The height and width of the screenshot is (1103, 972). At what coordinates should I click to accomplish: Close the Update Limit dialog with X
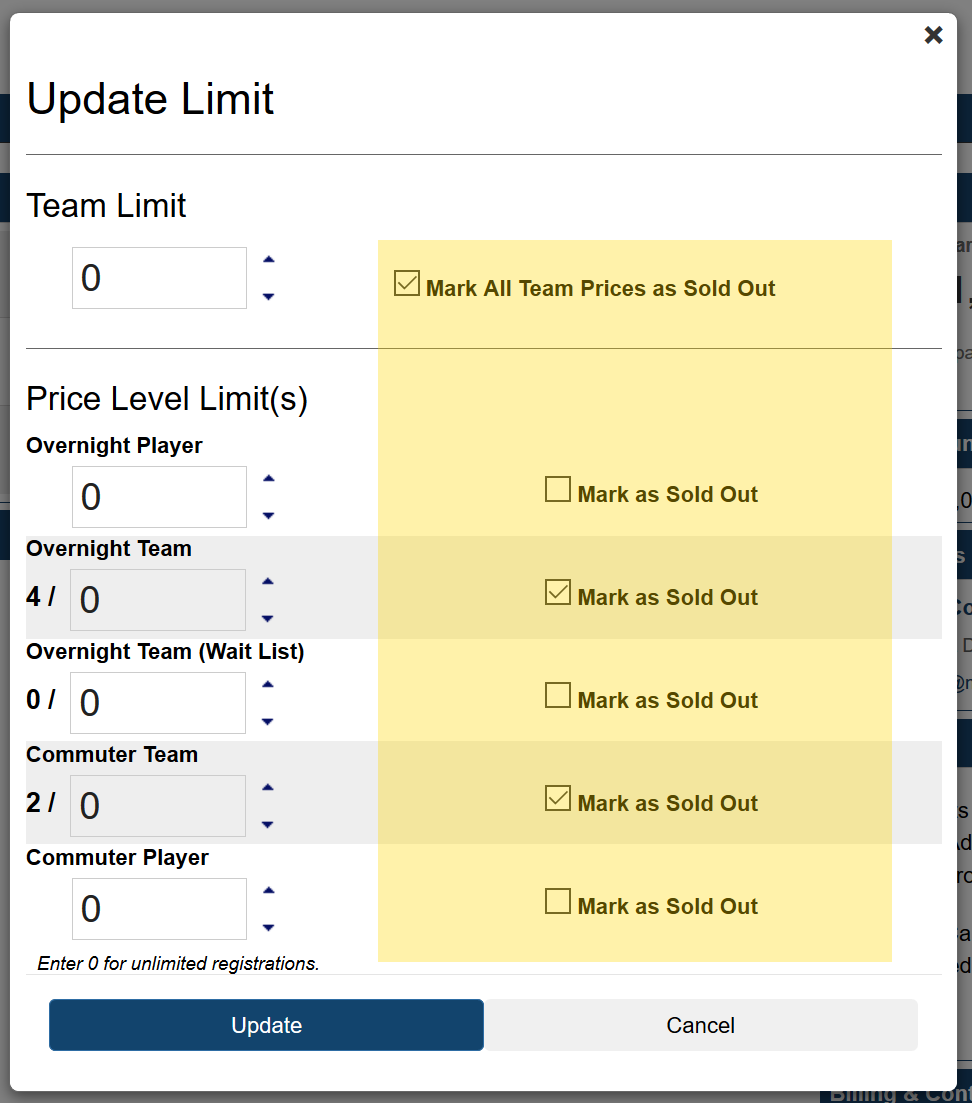pos(933,36)
